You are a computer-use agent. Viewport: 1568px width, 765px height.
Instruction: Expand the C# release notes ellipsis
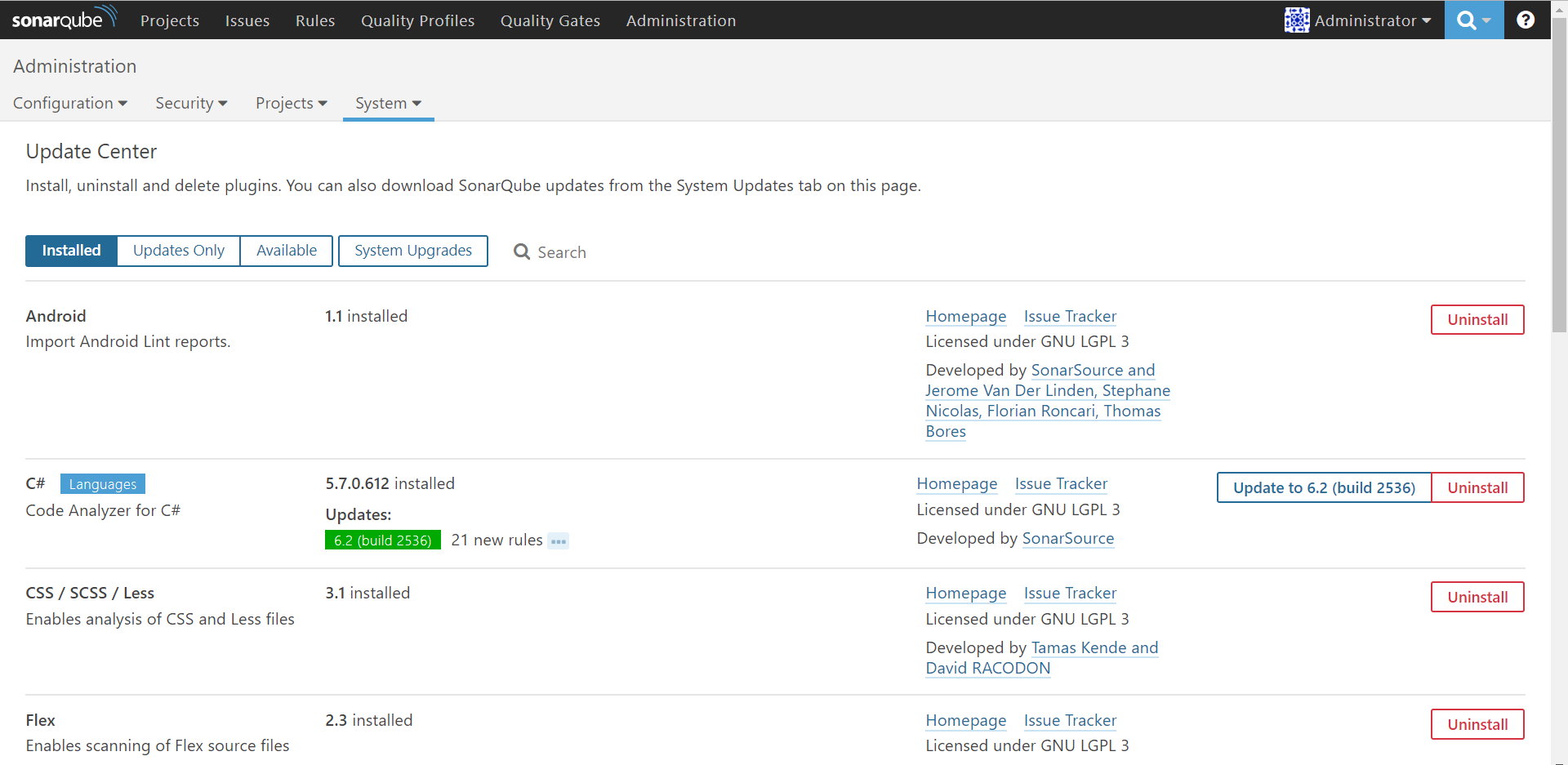click(x=559, y=540)
